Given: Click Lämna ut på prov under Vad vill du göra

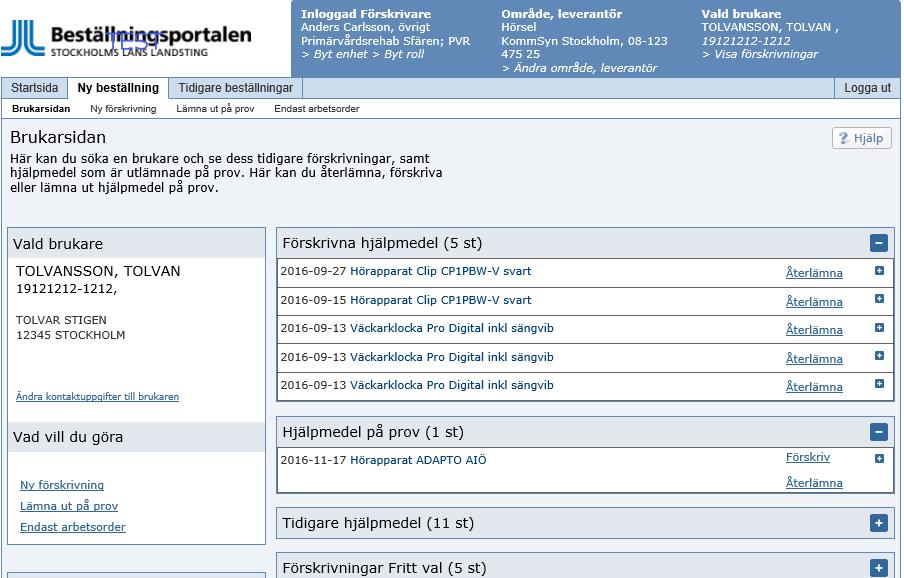Looking at the screenshot, I should (69, 506).
